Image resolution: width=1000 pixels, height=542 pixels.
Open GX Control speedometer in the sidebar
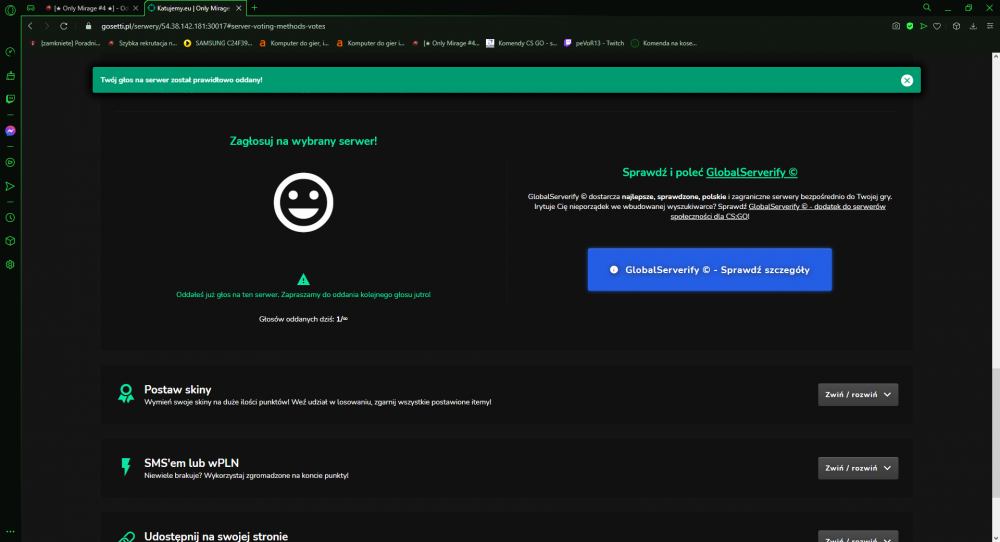(10, 52)
